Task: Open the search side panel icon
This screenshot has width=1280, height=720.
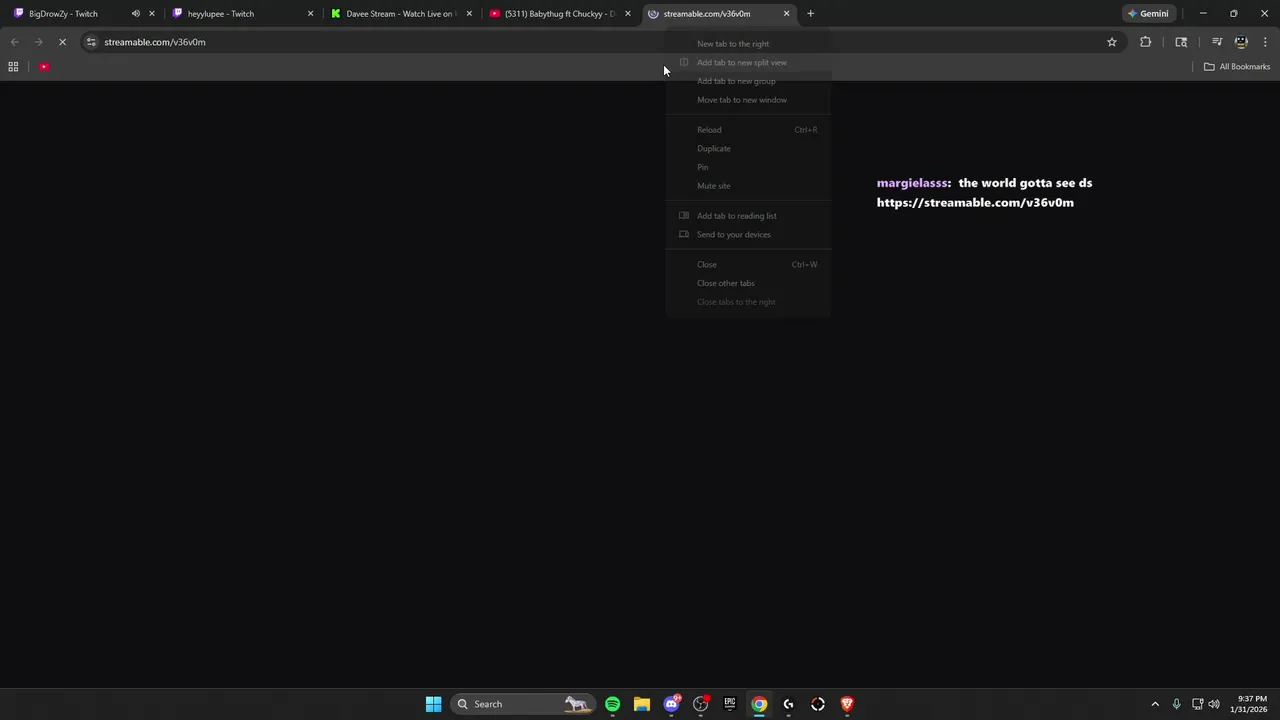Action: click(1181, 42)
